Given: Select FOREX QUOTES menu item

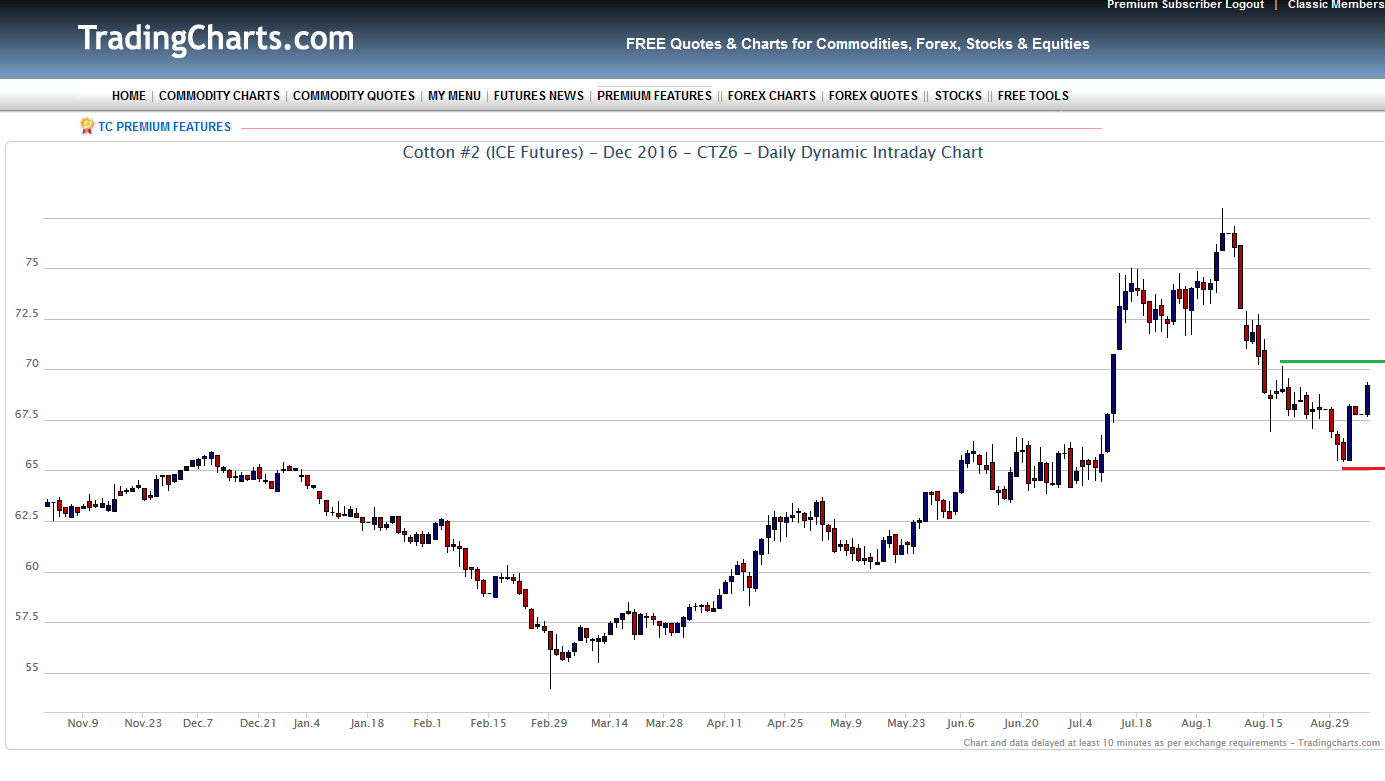Looking at the screenshot, I should coord(873,96).
